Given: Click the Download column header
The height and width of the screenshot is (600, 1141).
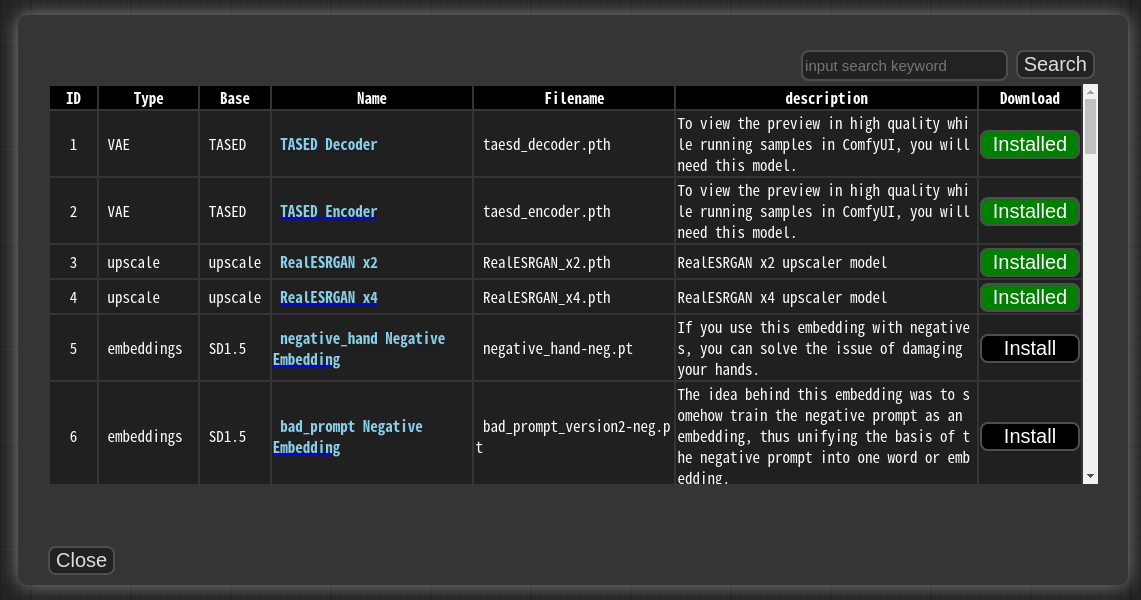Looking at the screenshot, I should coord(1029,98).
